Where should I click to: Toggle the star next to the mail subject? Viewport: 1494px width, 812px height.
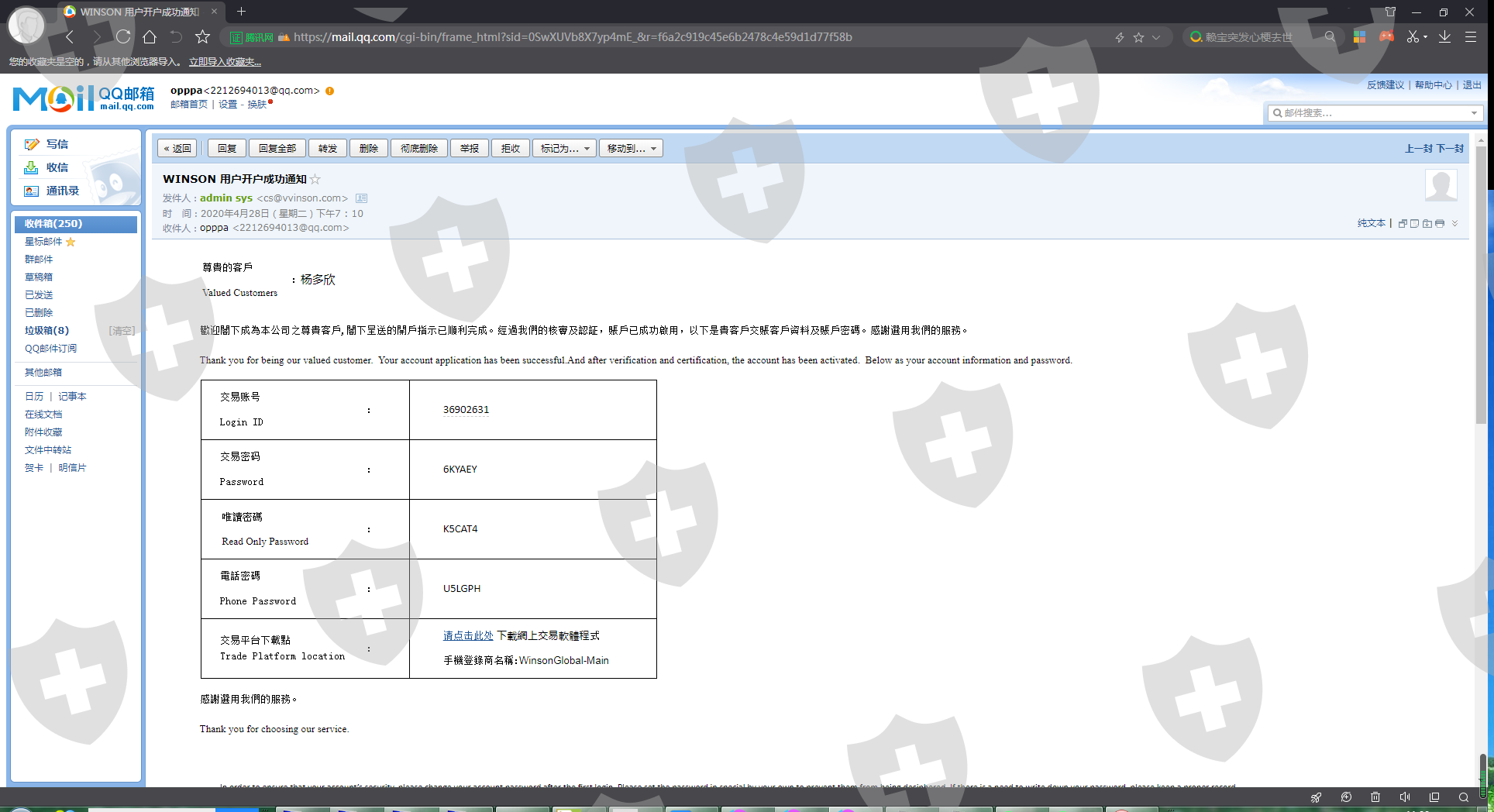coord(315,180)
